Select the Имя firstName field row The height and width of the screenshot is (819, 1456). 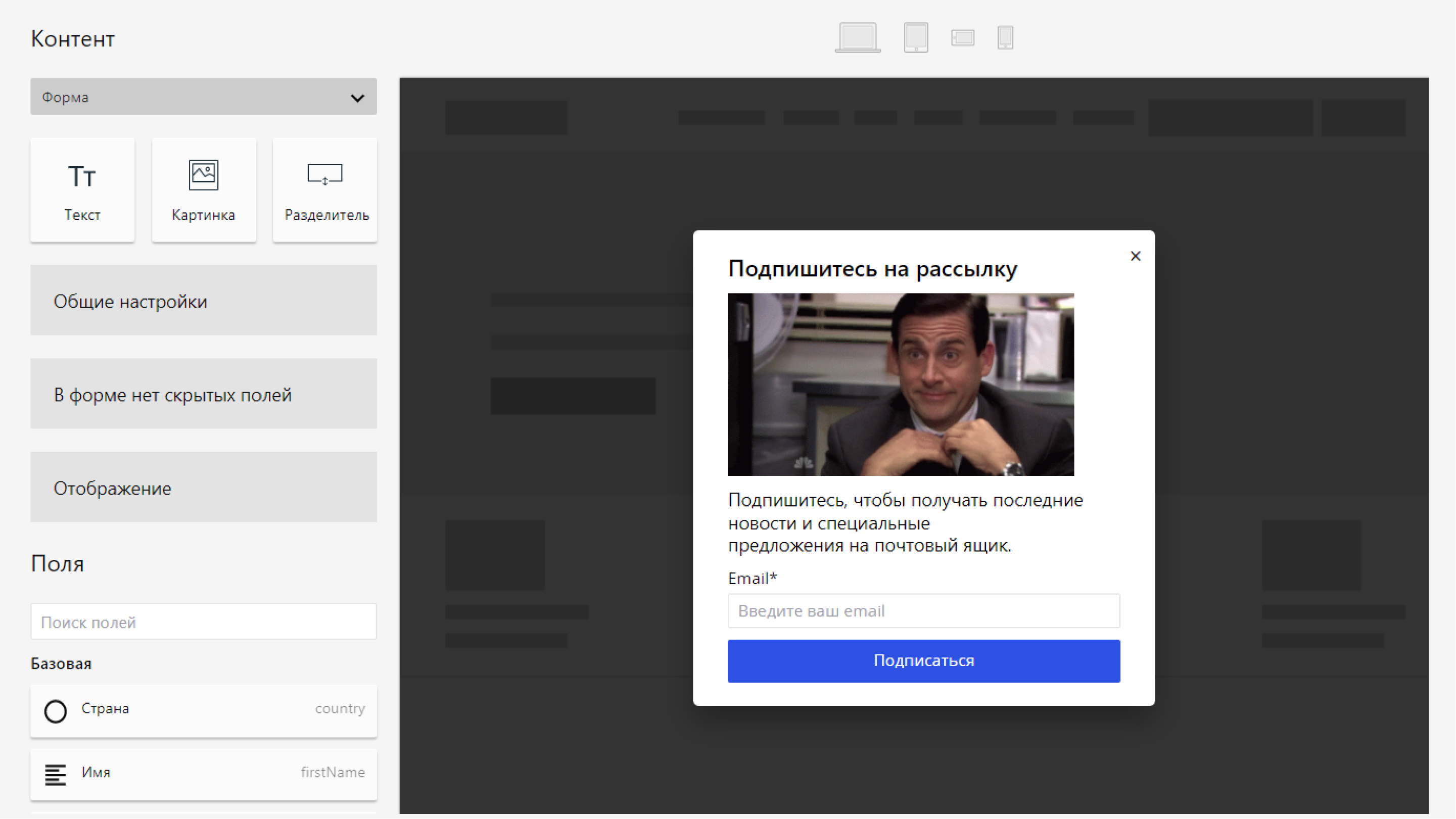click(x=204, y=775)
